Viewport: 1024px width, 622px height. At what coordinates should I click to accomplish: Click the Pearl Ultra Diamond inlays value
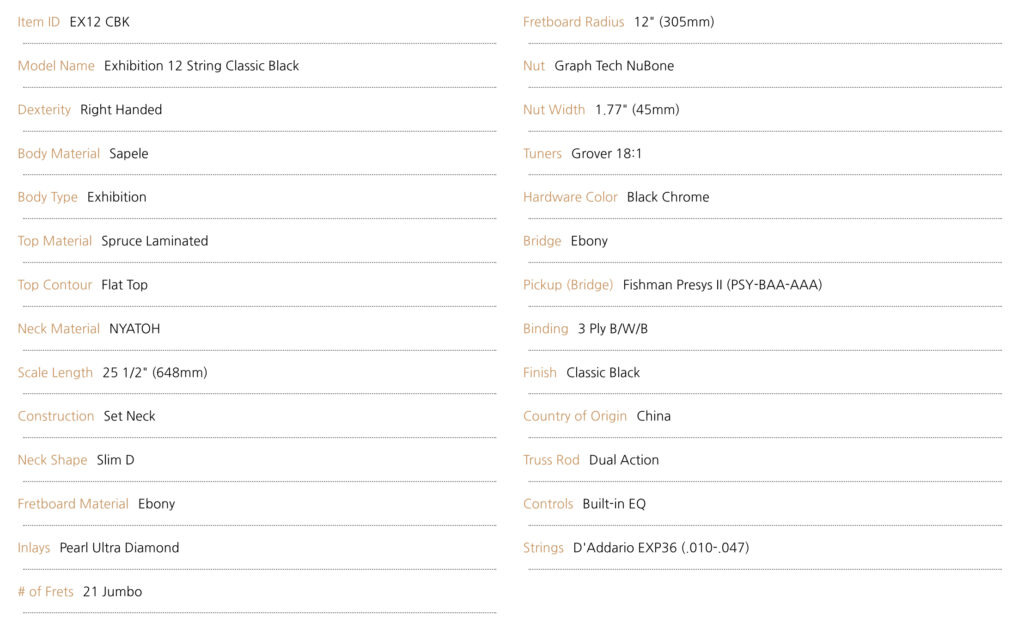[x=119, y=548]
